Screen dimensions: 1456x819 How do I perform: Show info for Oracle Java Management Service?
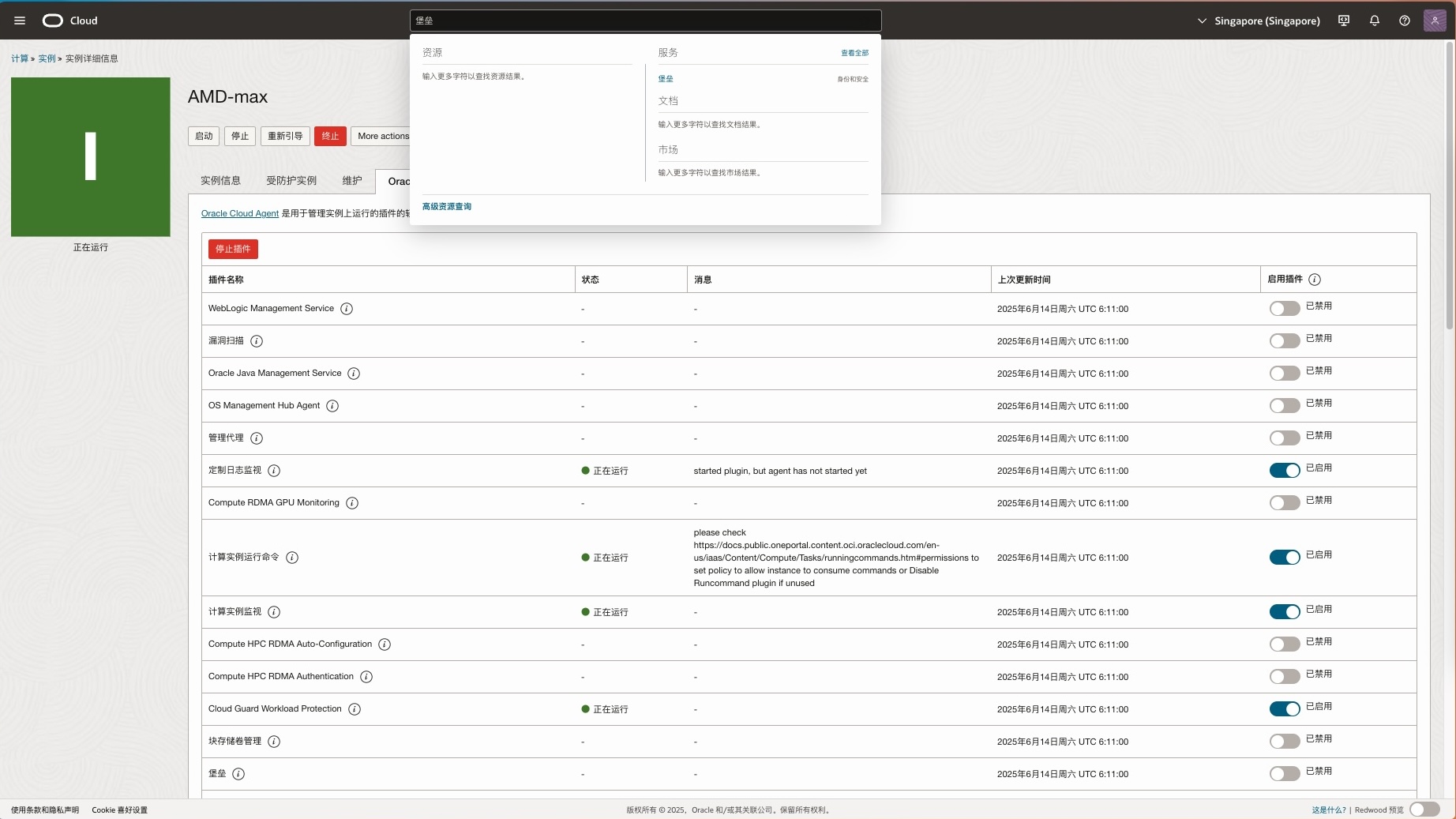[354, 374]
